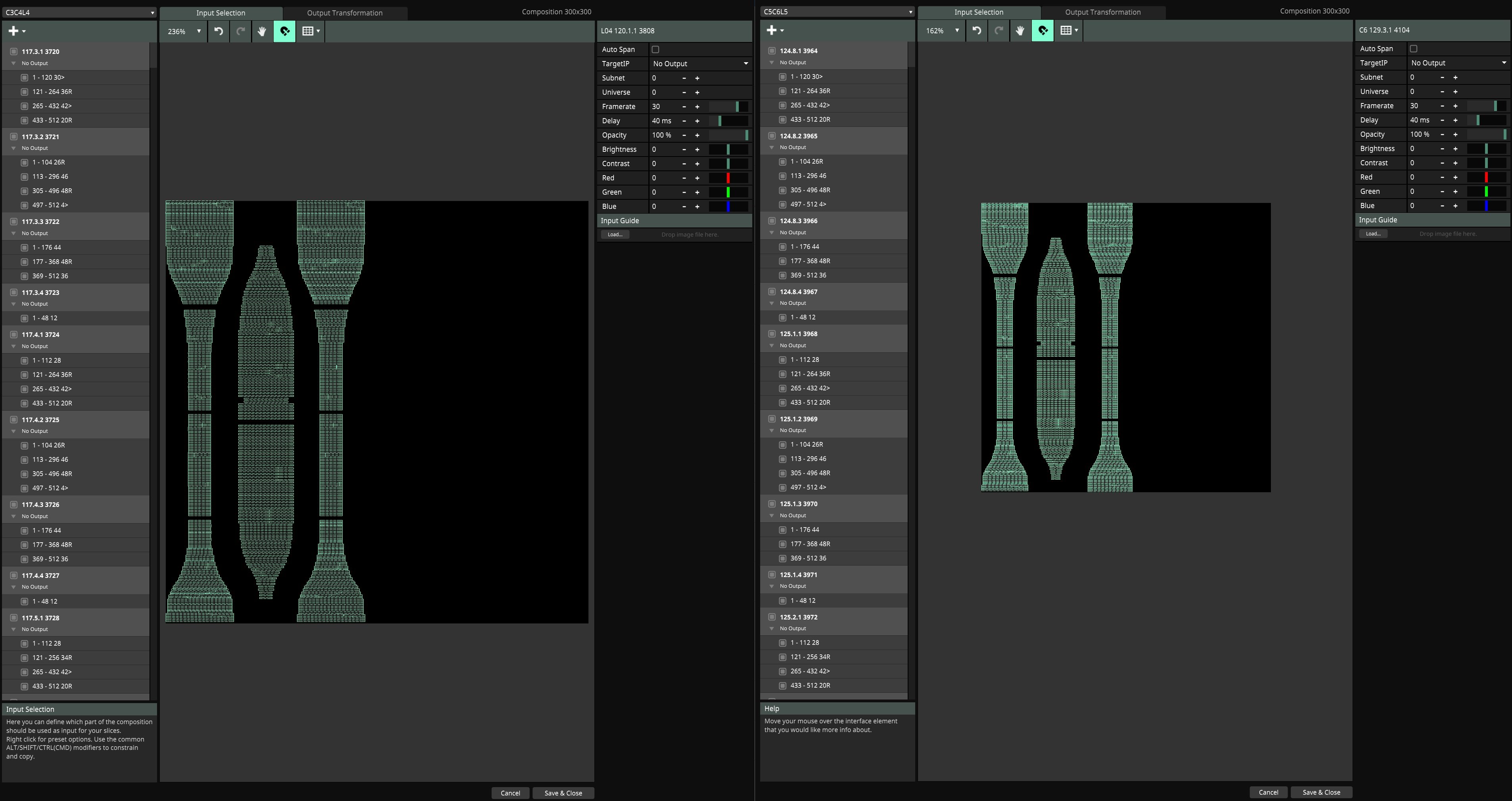Select the hand pan tool in left editor
Image resolution: width=1512 pixels, height=801 pixels.
tap(262, 31)
